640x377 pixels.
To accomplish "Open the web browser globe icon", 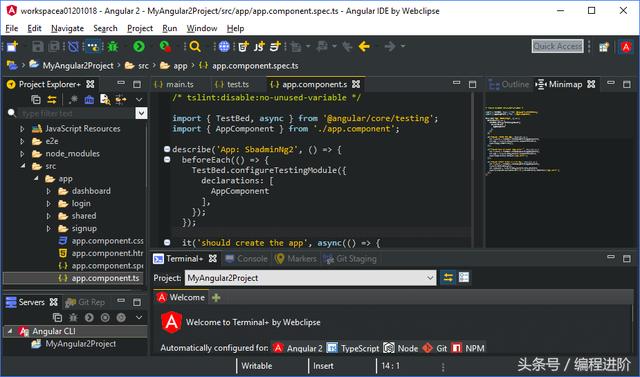I will point(224,47).
